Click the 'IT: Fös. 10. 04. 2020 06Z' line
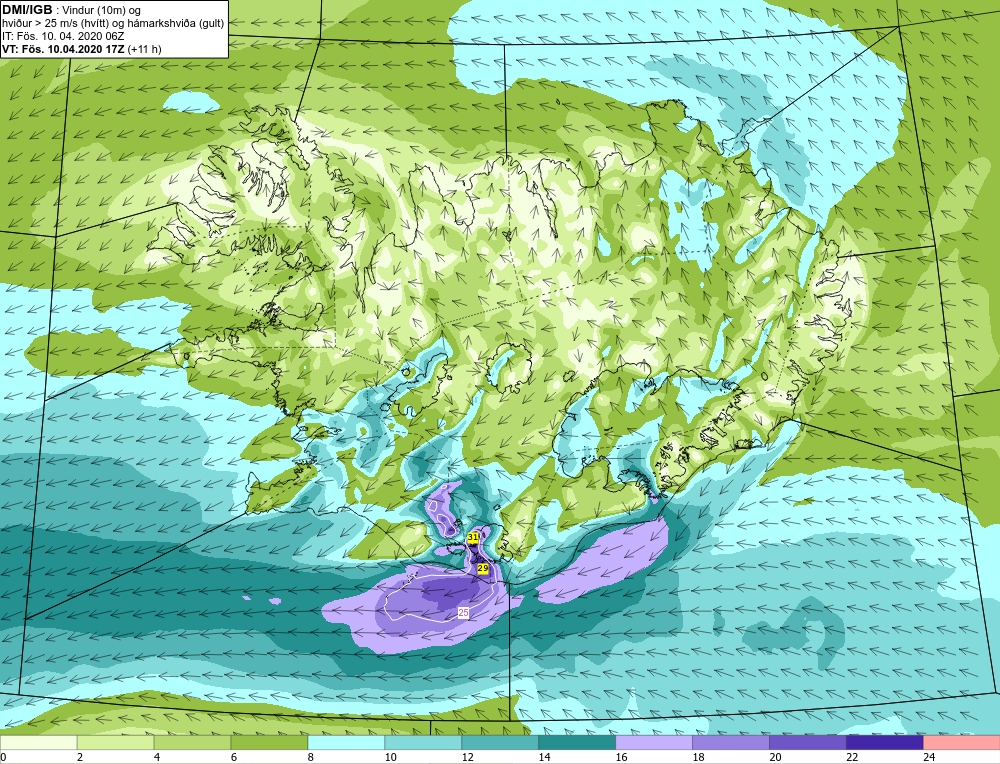 point(63,36)
